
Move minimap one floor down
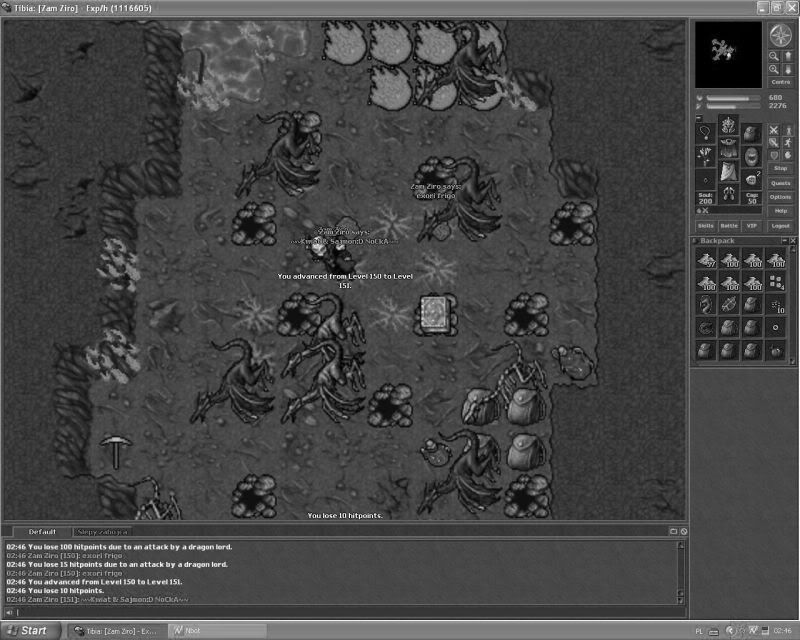(788, 69)
